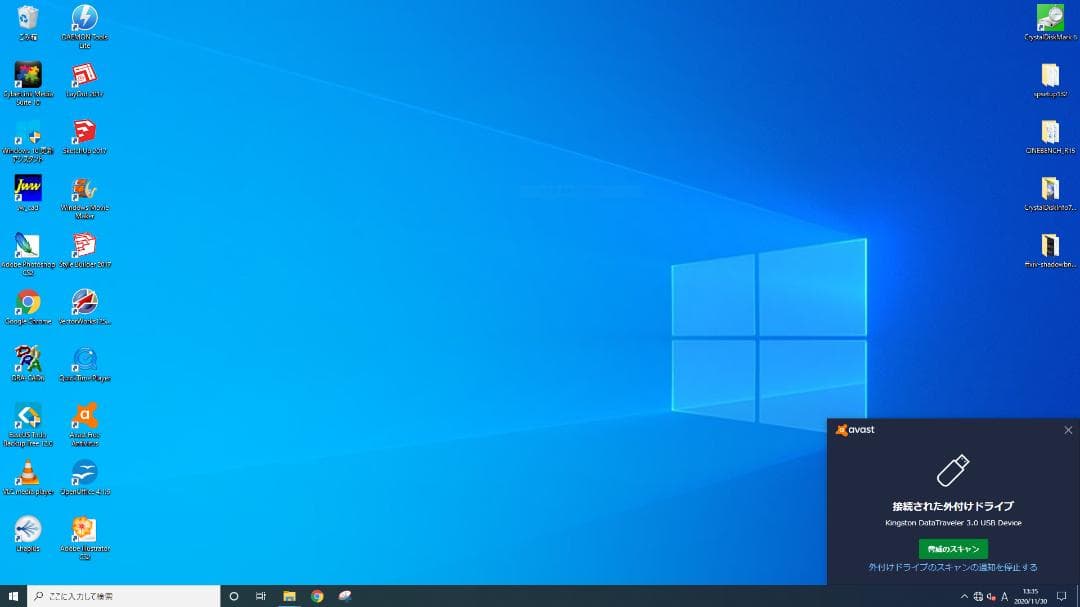Open VLC media player
Screen dimensions: 1080x607
pyautogui.click(x=26, y=470)
